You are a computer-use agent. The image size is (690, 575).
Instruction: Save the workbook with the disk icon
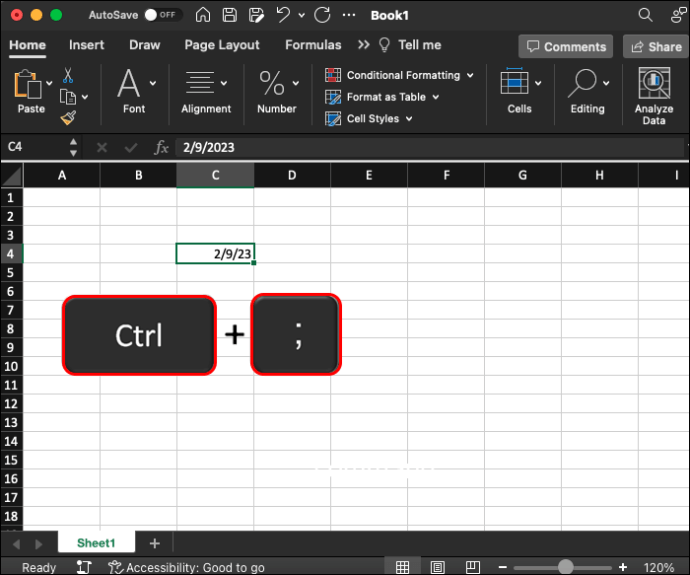tap(229, 15)
